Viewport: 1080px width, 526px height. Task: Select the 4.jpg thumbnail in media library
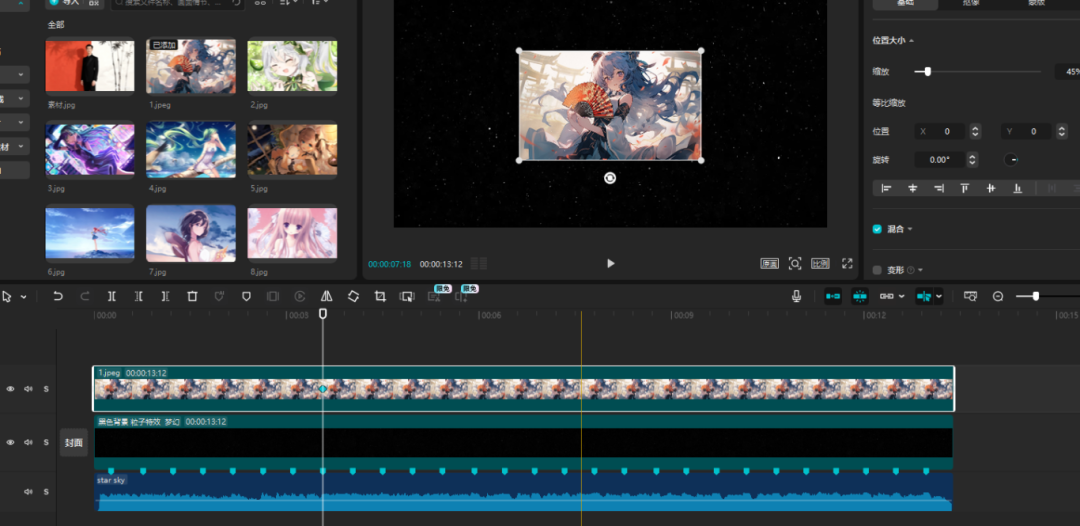[x=191, y=150]
